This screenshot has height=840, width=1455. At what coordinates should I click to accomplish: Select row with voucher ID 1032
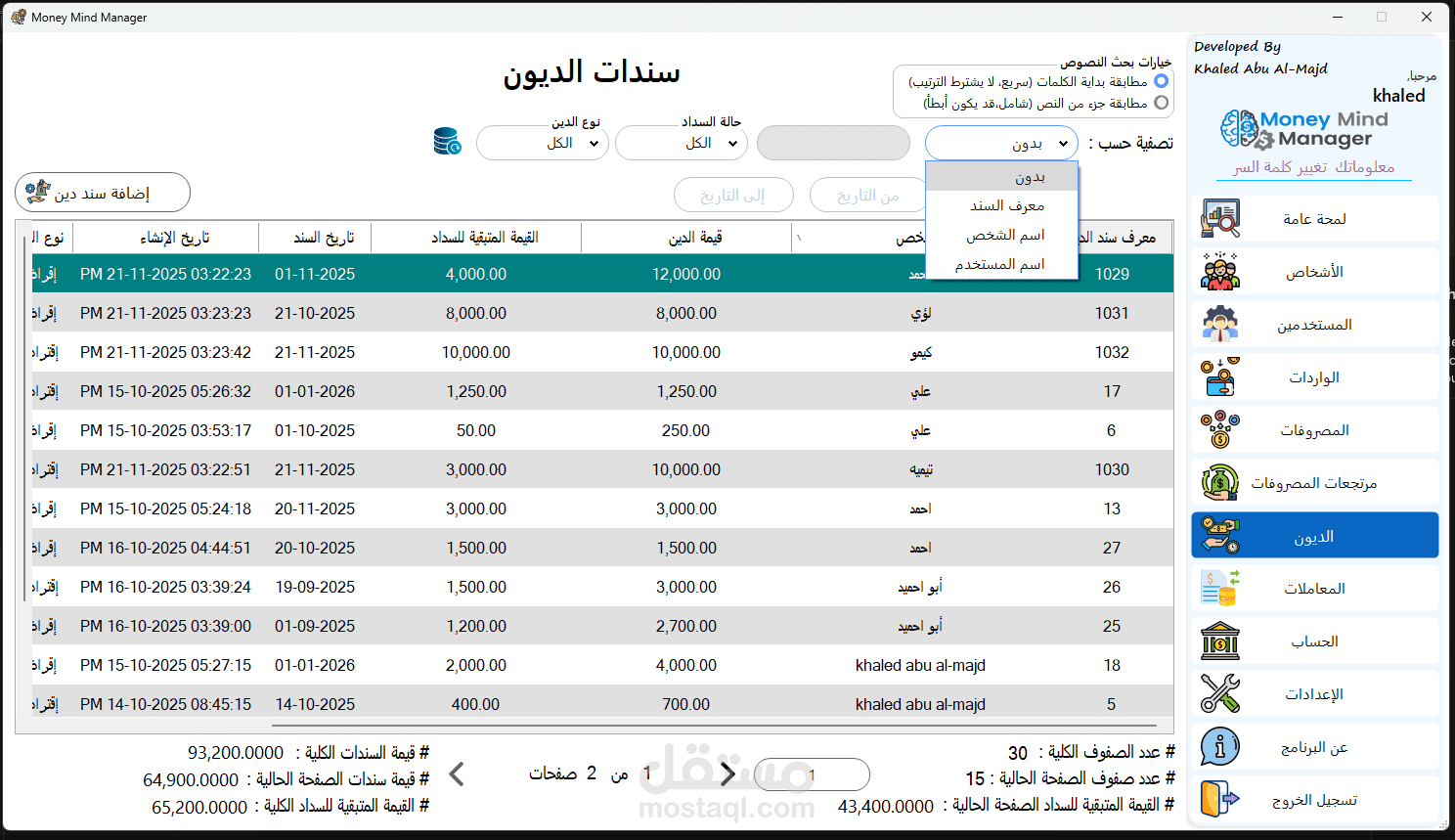(602, 352)
